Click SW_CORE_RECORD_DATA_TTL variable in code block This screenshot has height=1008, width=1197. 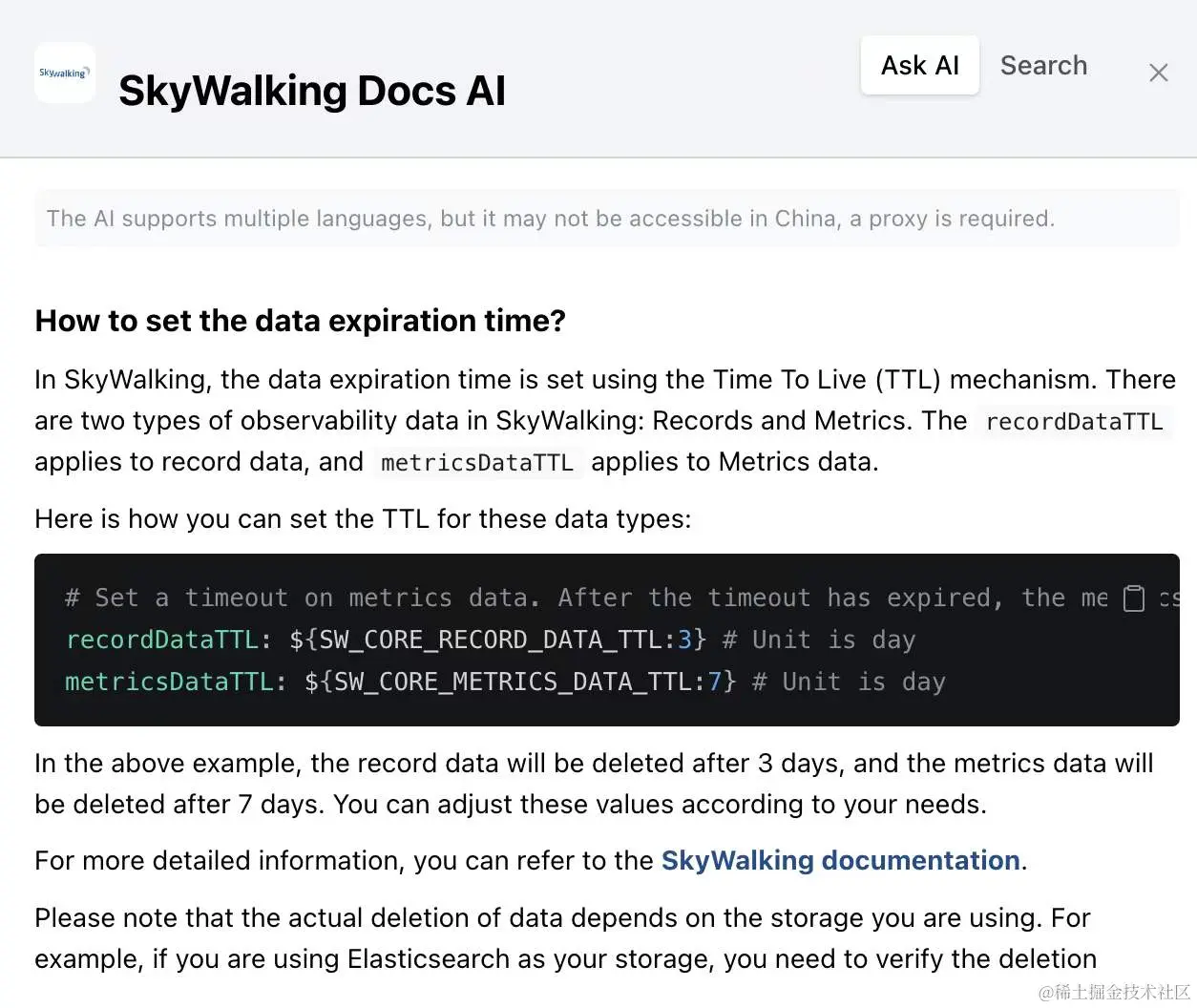(x=496, y=640)
